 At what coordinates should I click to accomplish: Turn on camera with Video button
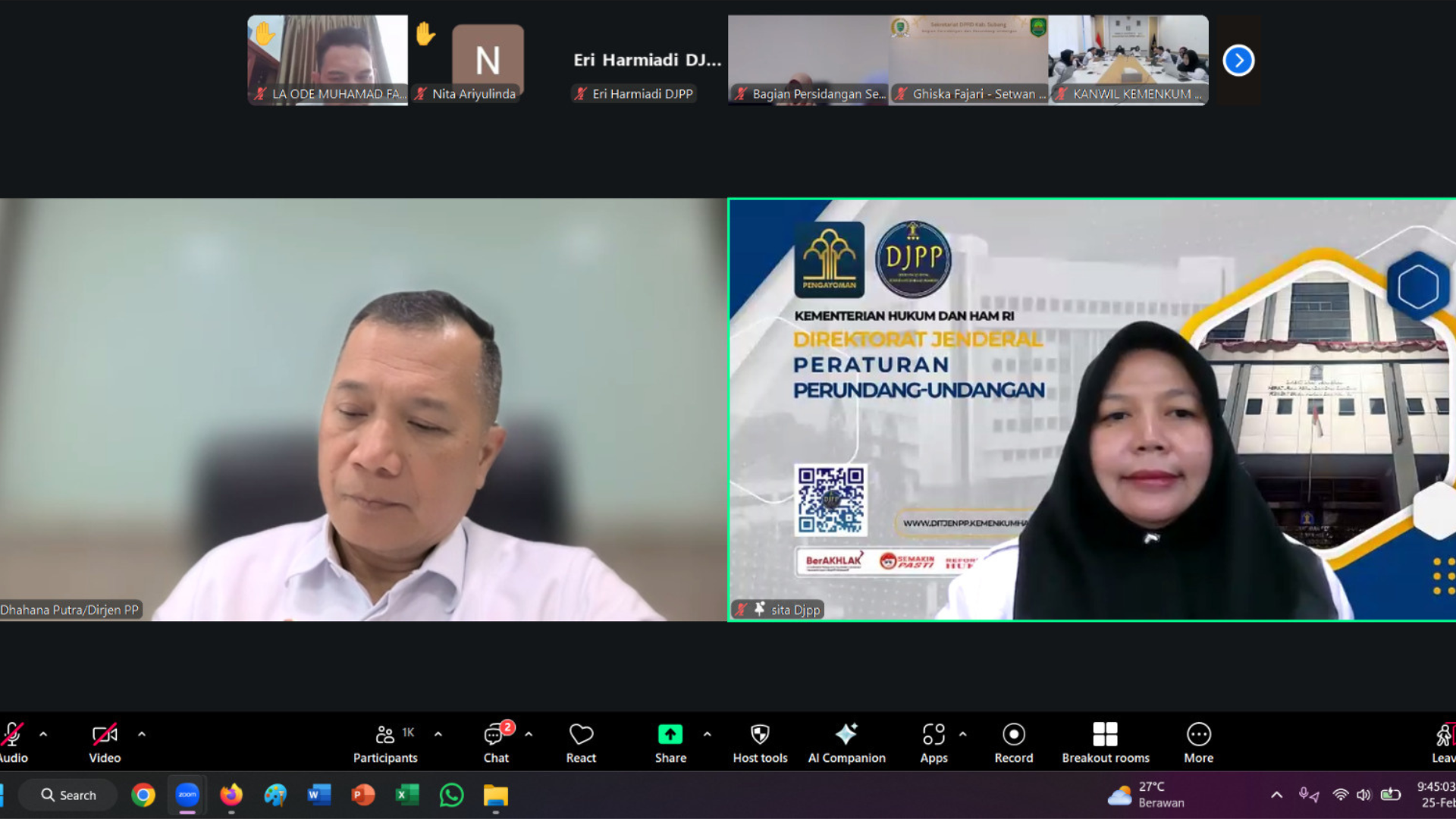coord(105,742)
